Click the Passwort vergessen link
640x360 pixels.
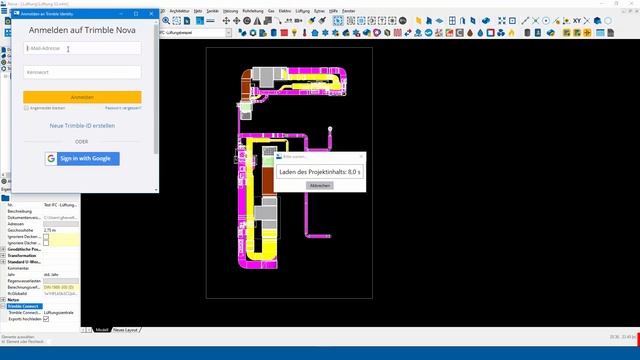point(123,108)
